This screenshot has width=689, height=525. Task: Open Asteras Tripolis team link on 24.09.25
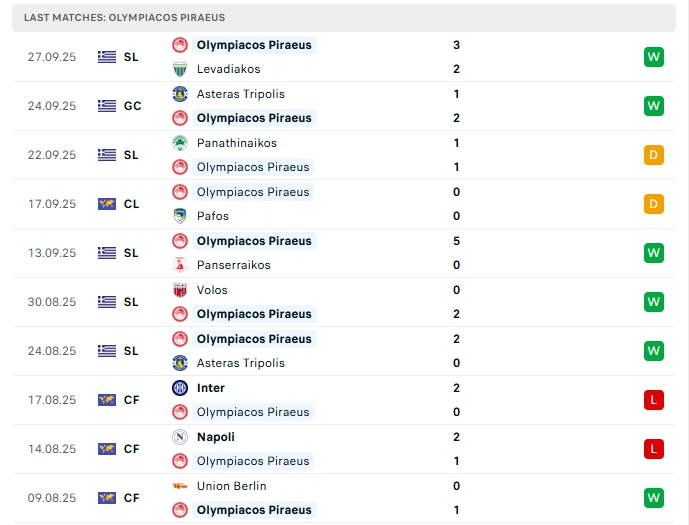click(x=240, y=94)
